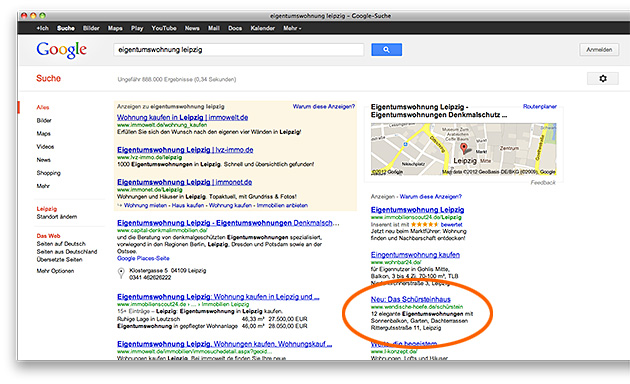
Task: Focus the search field with eigentumswohnung leipzig
Action: [x=239, y=50]
